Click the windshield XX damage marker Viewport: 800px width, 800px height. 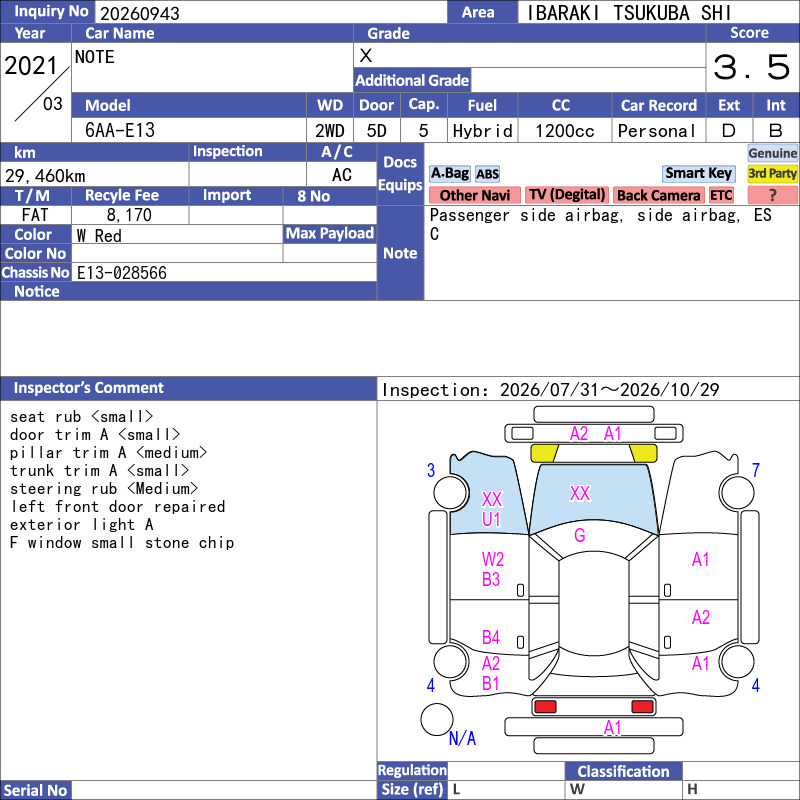point(580,493)
